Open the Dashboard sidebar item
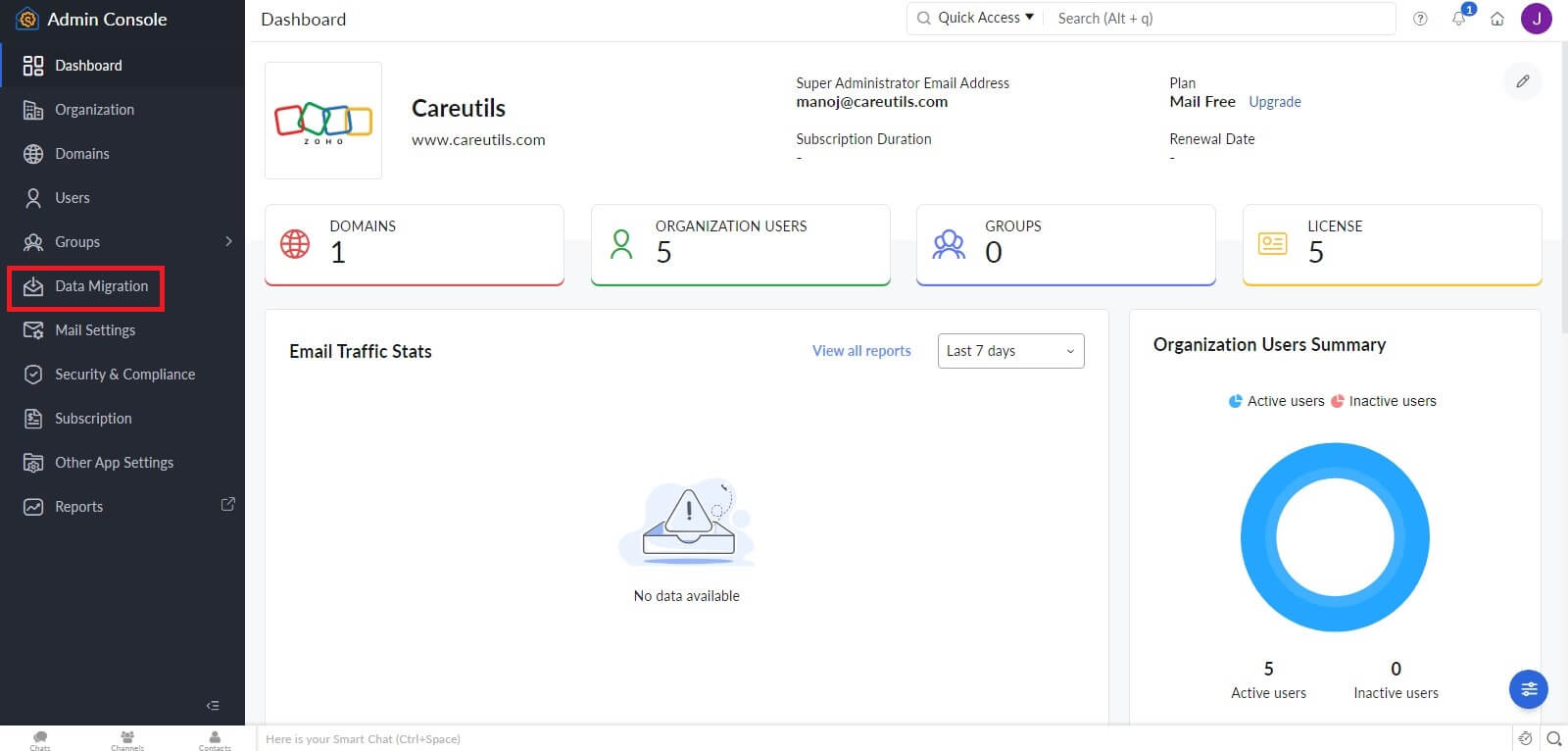The image size is (1568, 751). pos(122,66)
